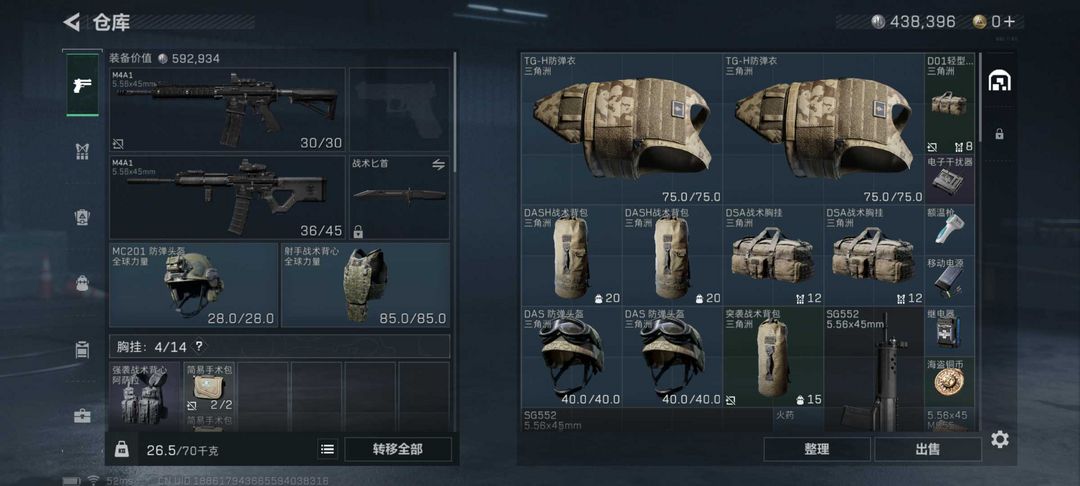The width and height of the screenshot is (1080, 486).
Task: Select the 海盗银币 coin item
Action: [950, 381]
